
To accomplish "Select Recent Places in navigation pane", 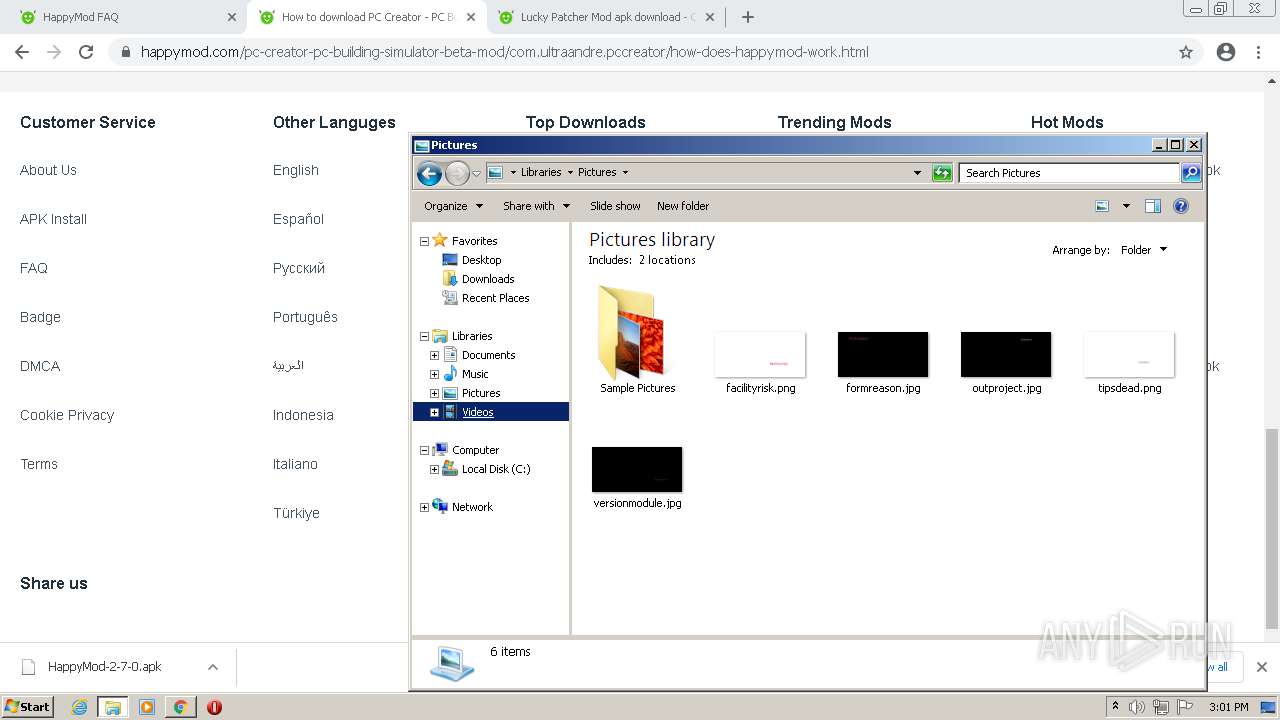I will [x=495, y=298].
